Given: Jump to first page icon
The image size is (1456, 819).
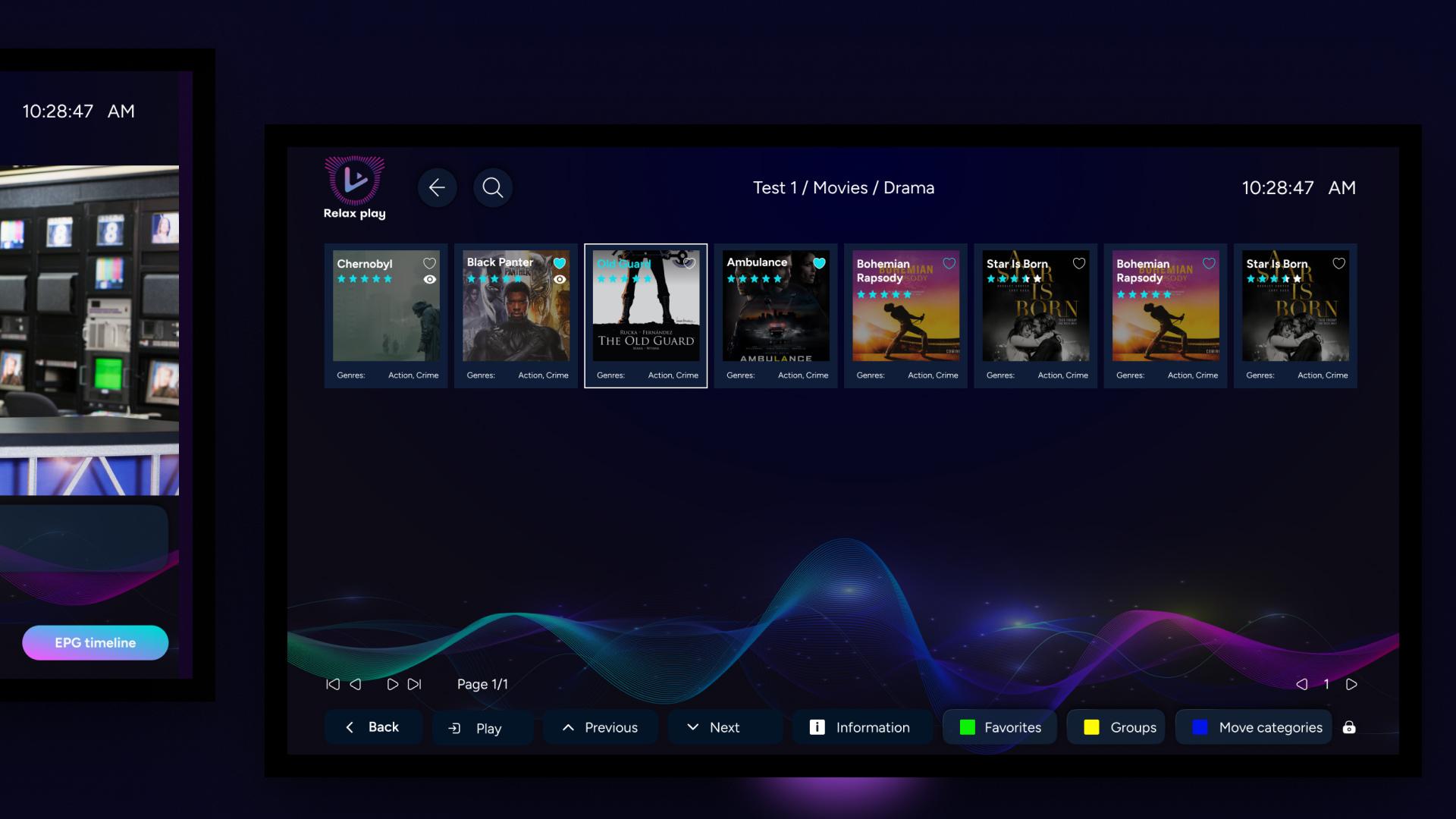Looking at the screenshot, I should [332, 684].
